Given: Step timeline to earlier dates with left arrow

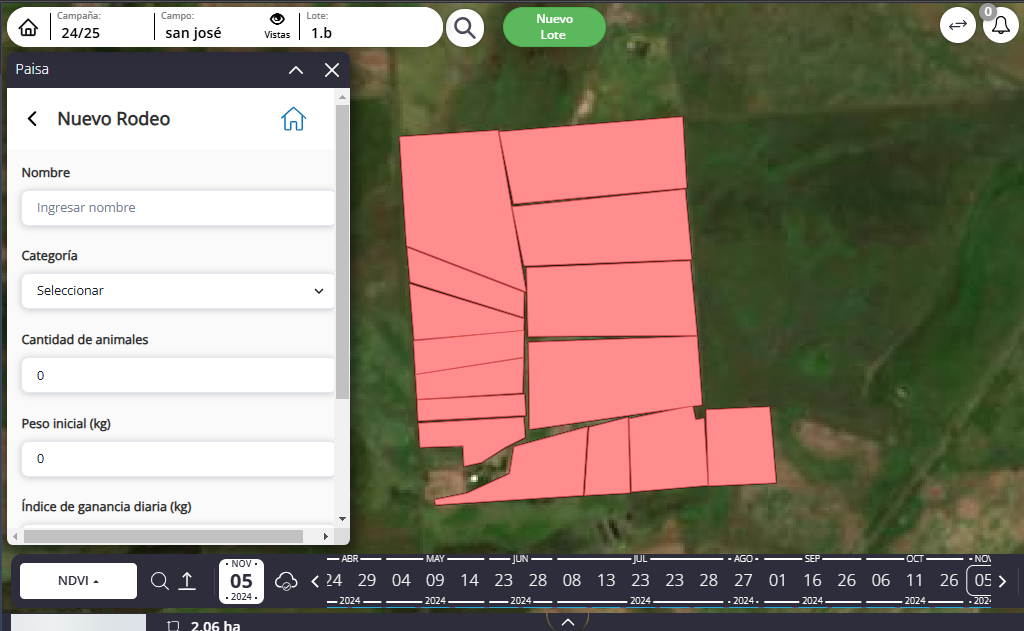Looking at the screenshot, I should tap(315, 581).
